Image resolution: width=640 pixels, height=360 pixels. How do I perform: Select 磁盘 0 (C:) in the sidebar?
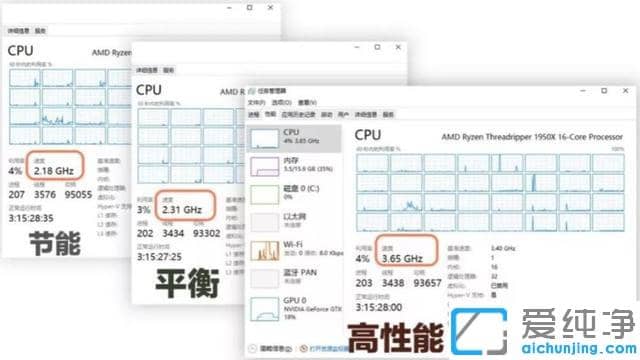(294, 194)
